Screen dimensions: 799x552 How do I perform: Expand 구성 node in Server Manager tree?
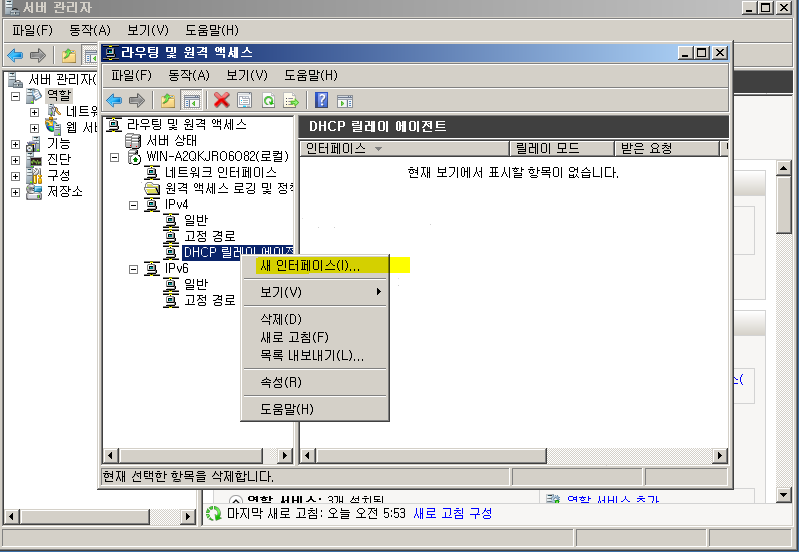coord(16,176)
